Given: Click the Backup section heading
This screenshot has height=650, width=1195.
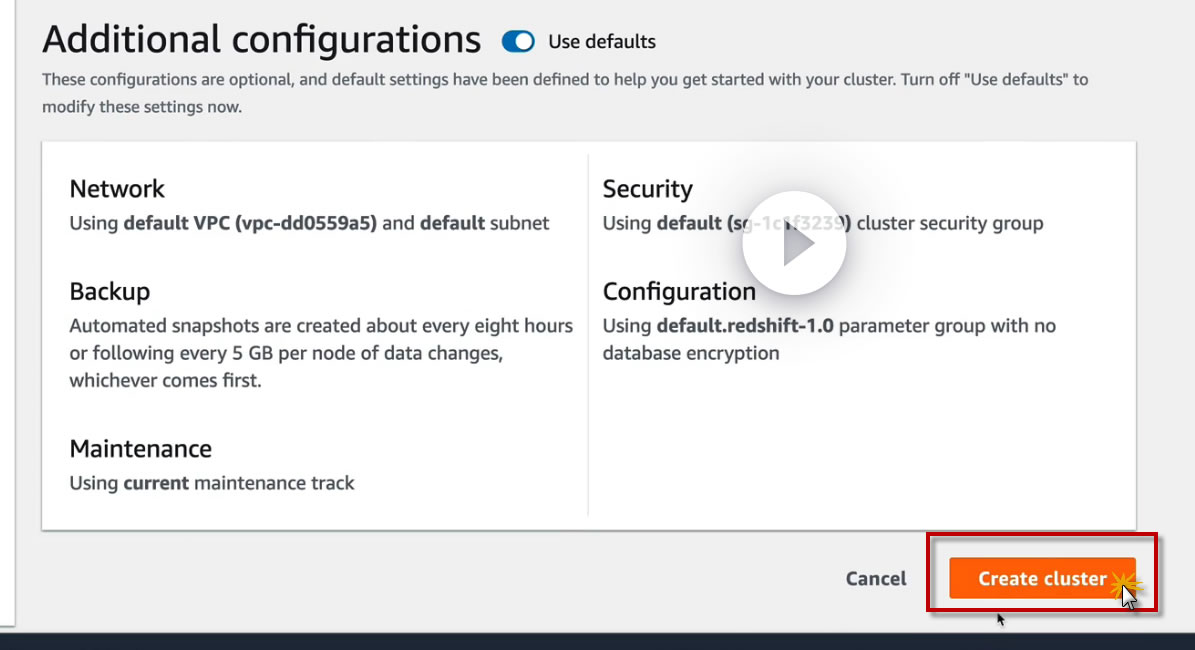Looking at the screenshot, I should tap(110, 292).
